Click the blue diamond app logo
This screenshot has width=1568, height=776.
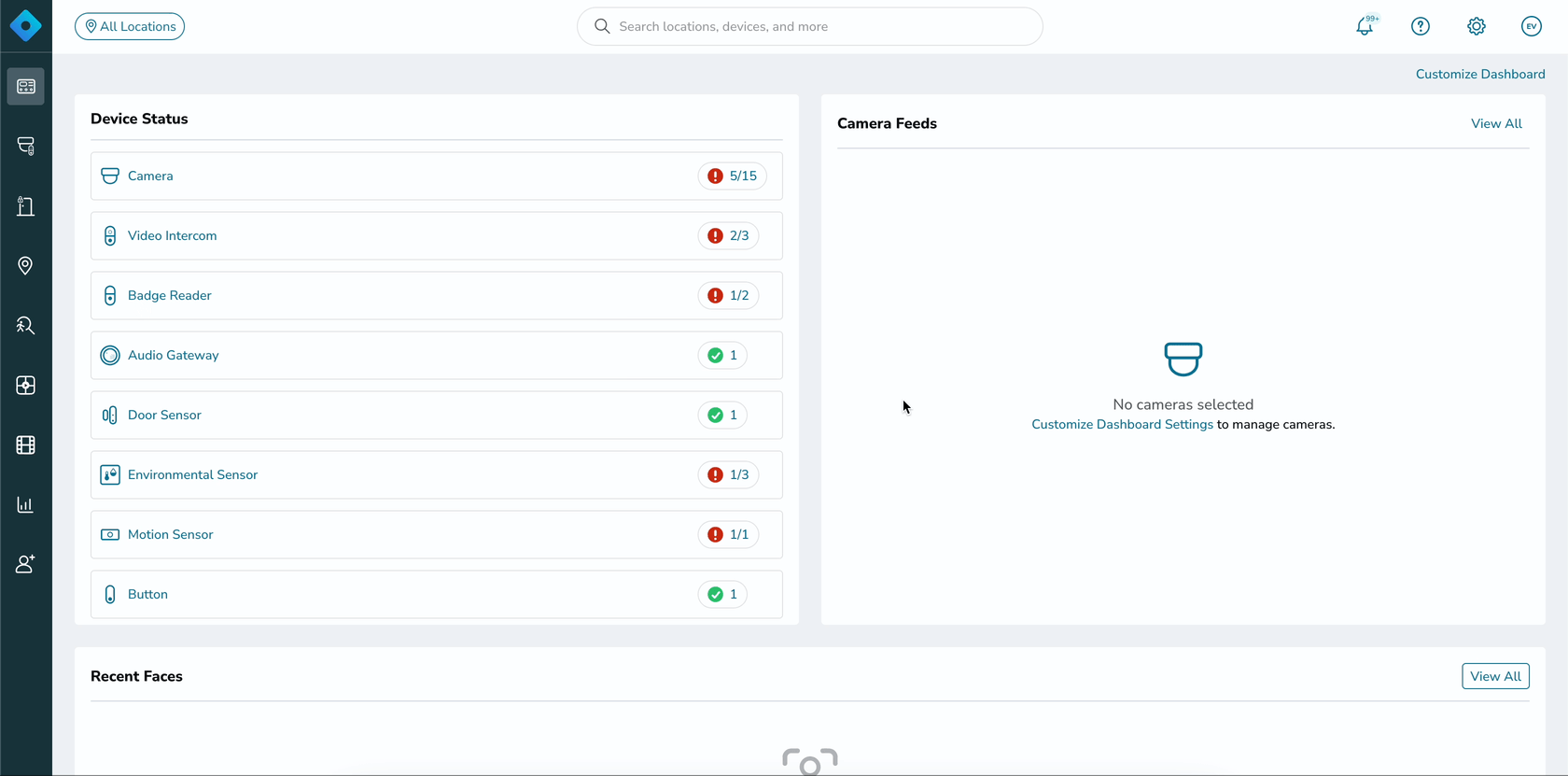click(x=26, y=26)
